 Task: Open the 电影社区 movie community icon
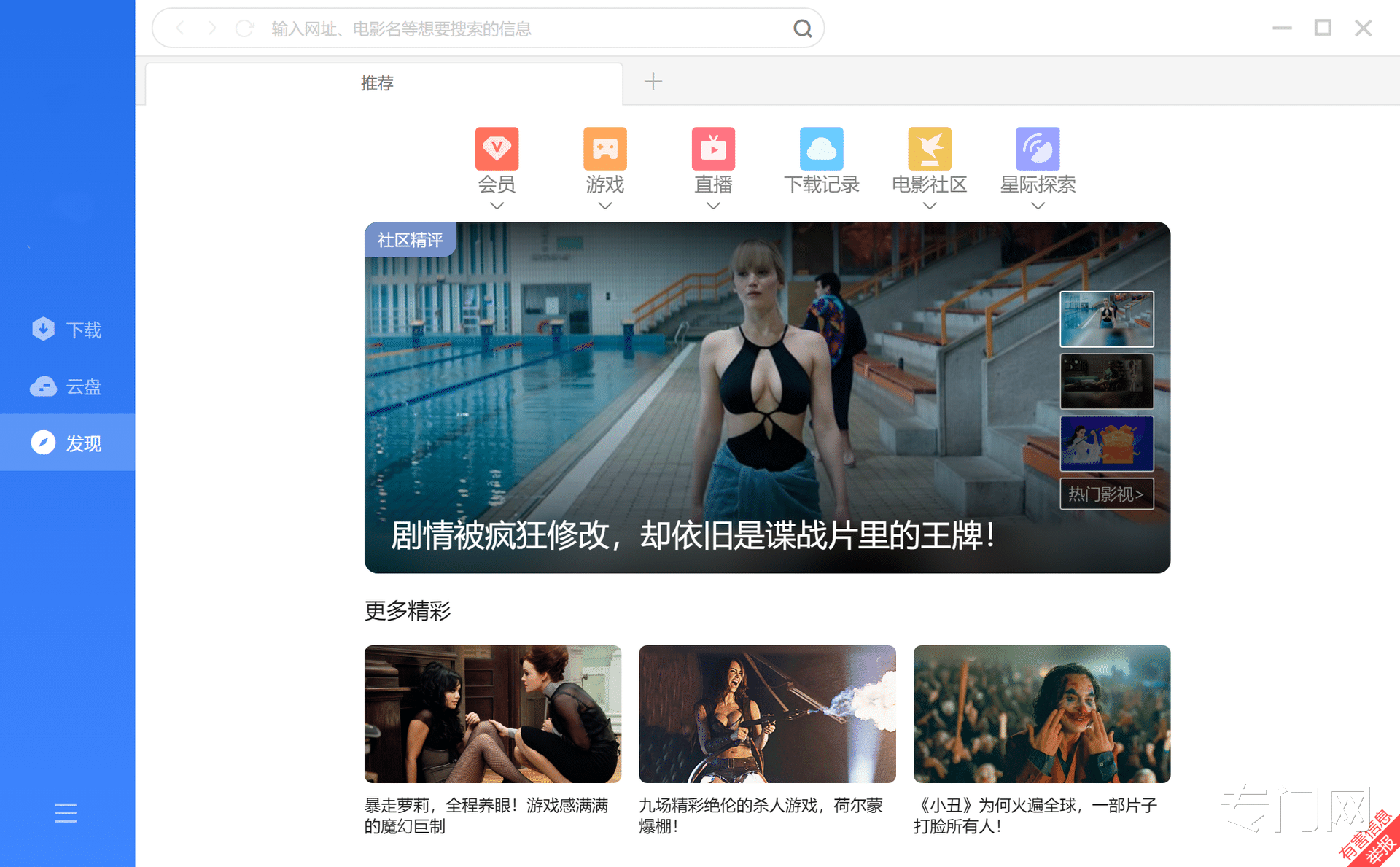[930, 148]
